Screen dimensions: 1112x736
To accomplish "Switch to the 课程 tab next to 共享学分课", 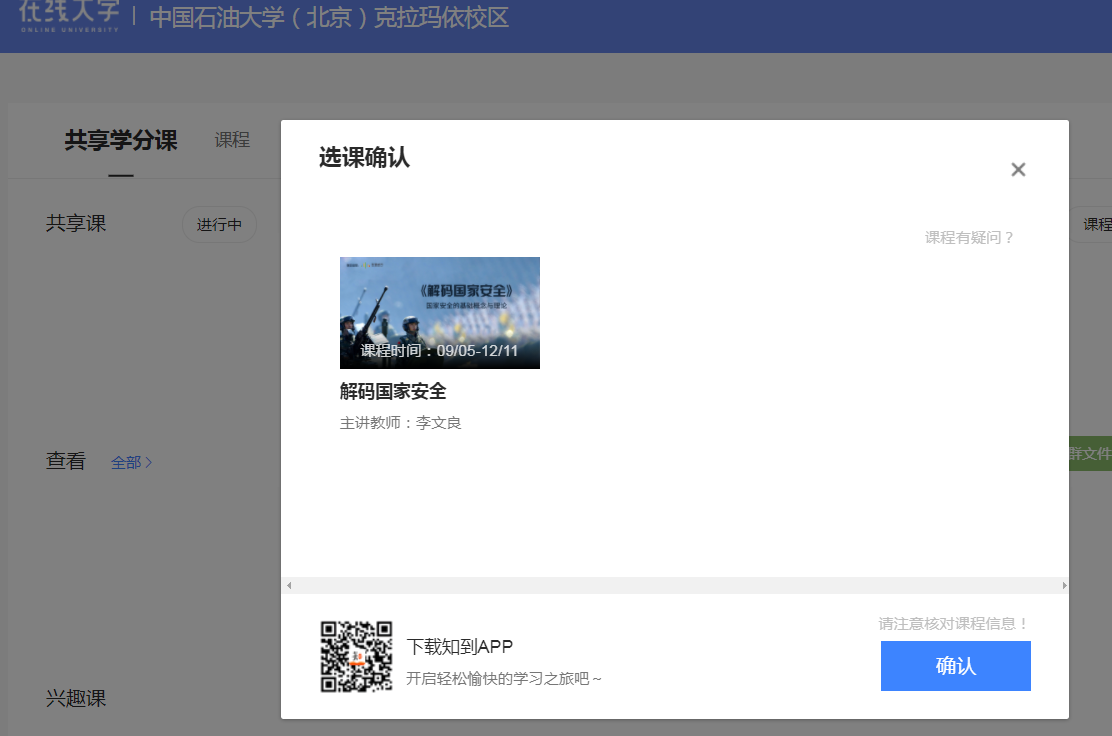I will click(232, 141).
